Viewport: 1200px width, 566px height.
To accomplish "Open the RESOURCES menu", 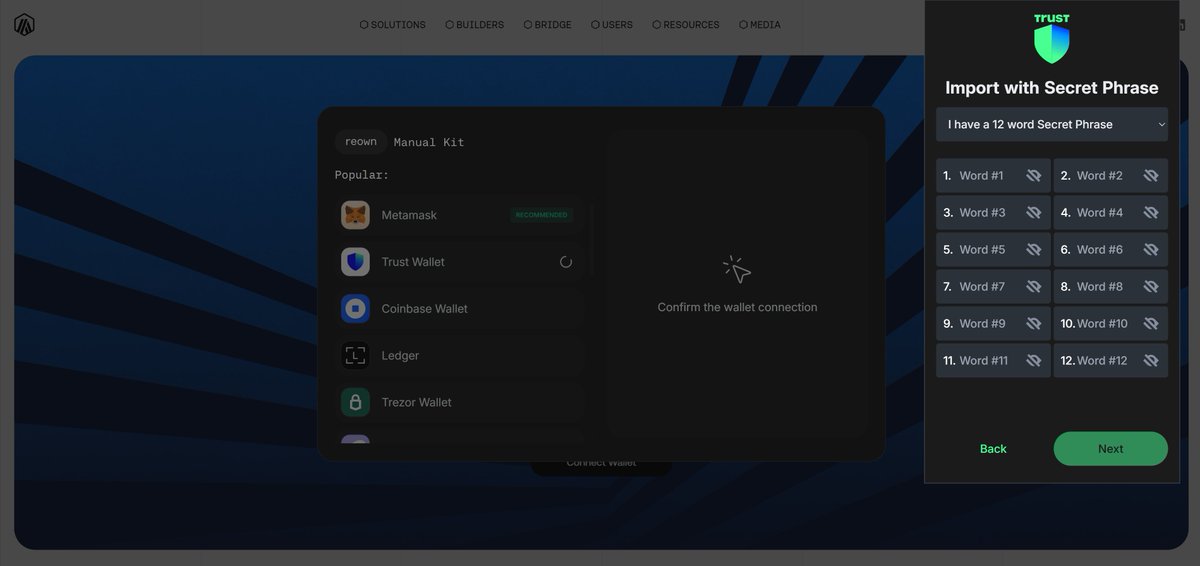I will tap(686, 25).
